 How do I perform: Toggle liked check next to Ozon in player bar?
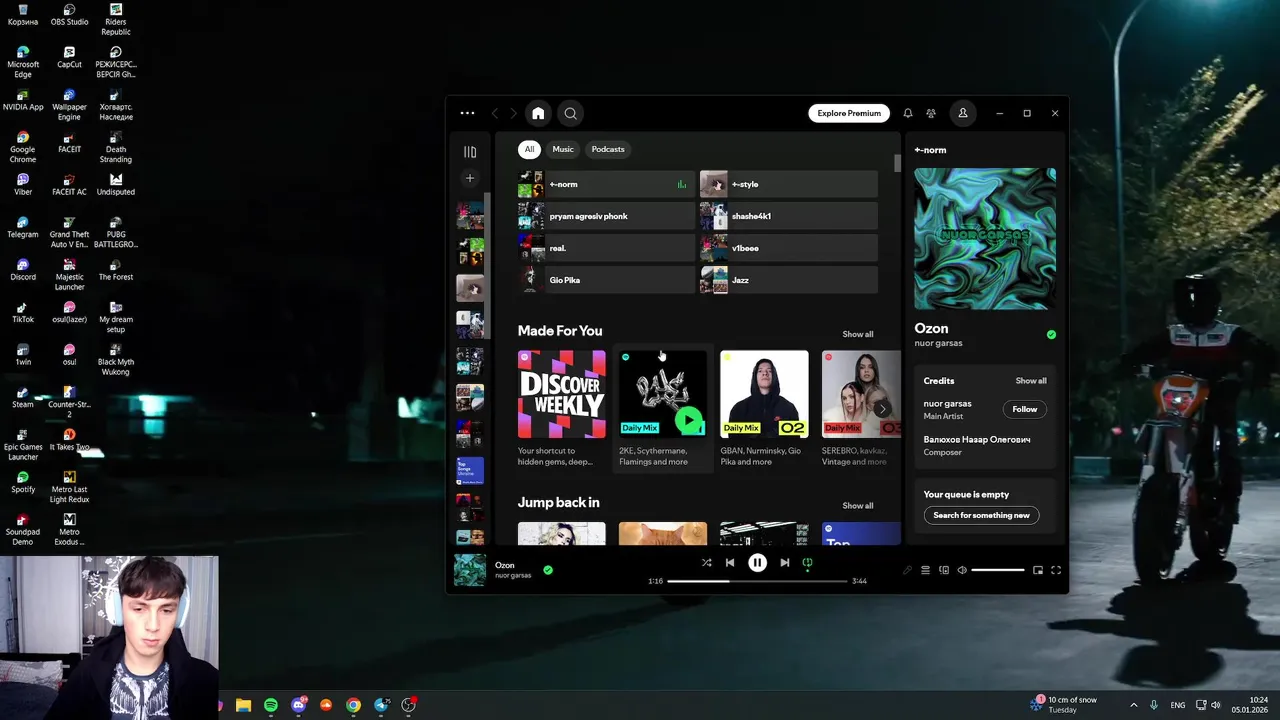click(x=548, y=570)
